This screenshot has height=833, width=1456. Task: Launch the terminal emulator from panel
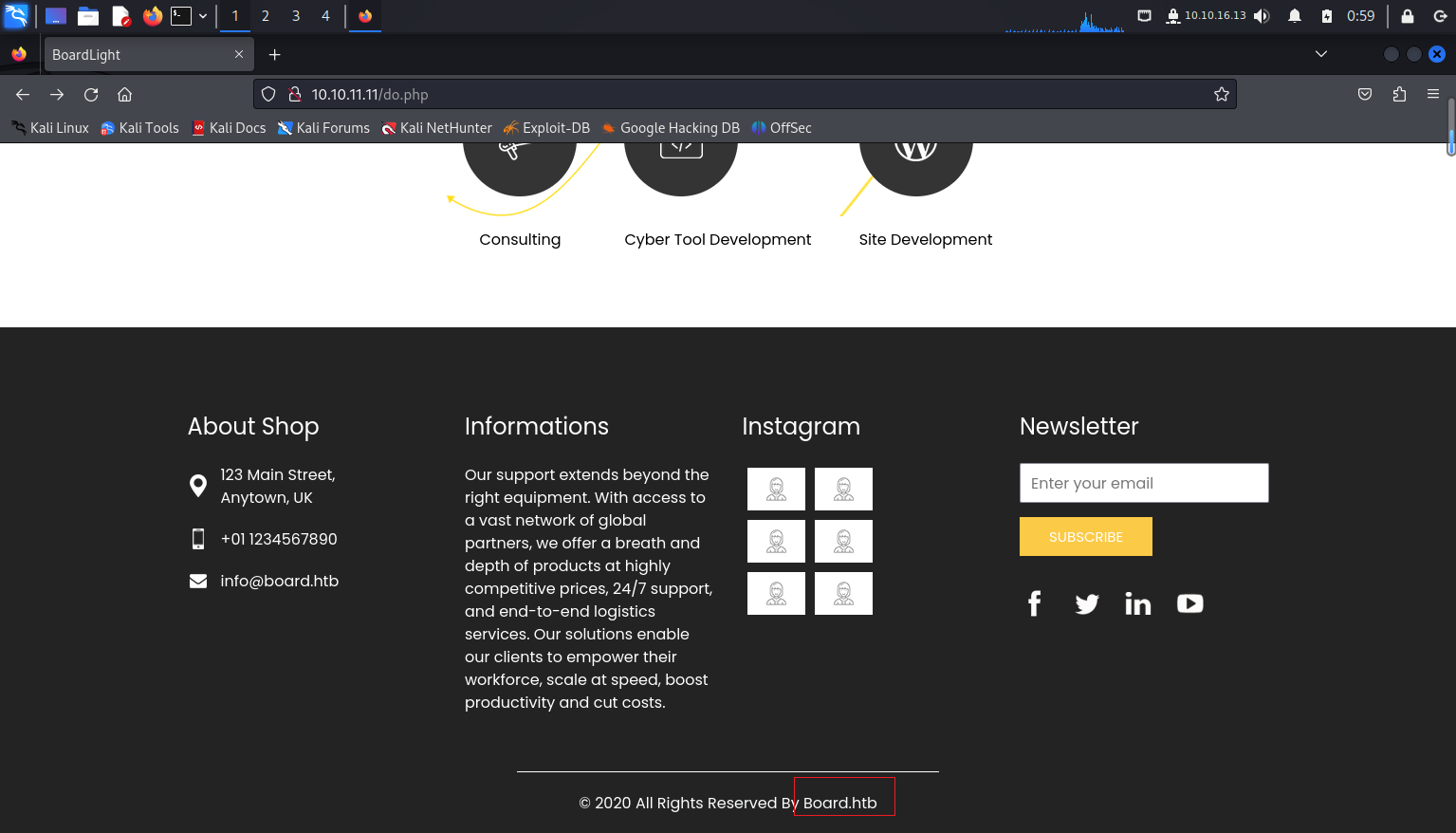[x=181, y=15]
